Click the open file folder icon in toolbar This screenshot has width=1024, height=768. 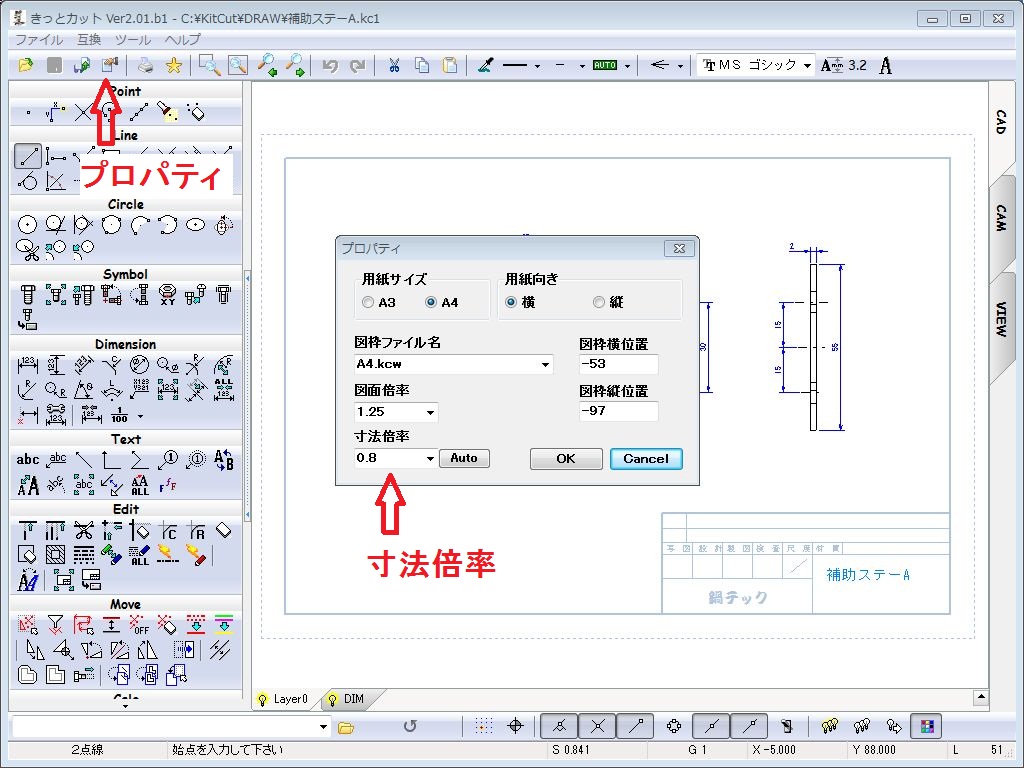click(x=25, y=65)
